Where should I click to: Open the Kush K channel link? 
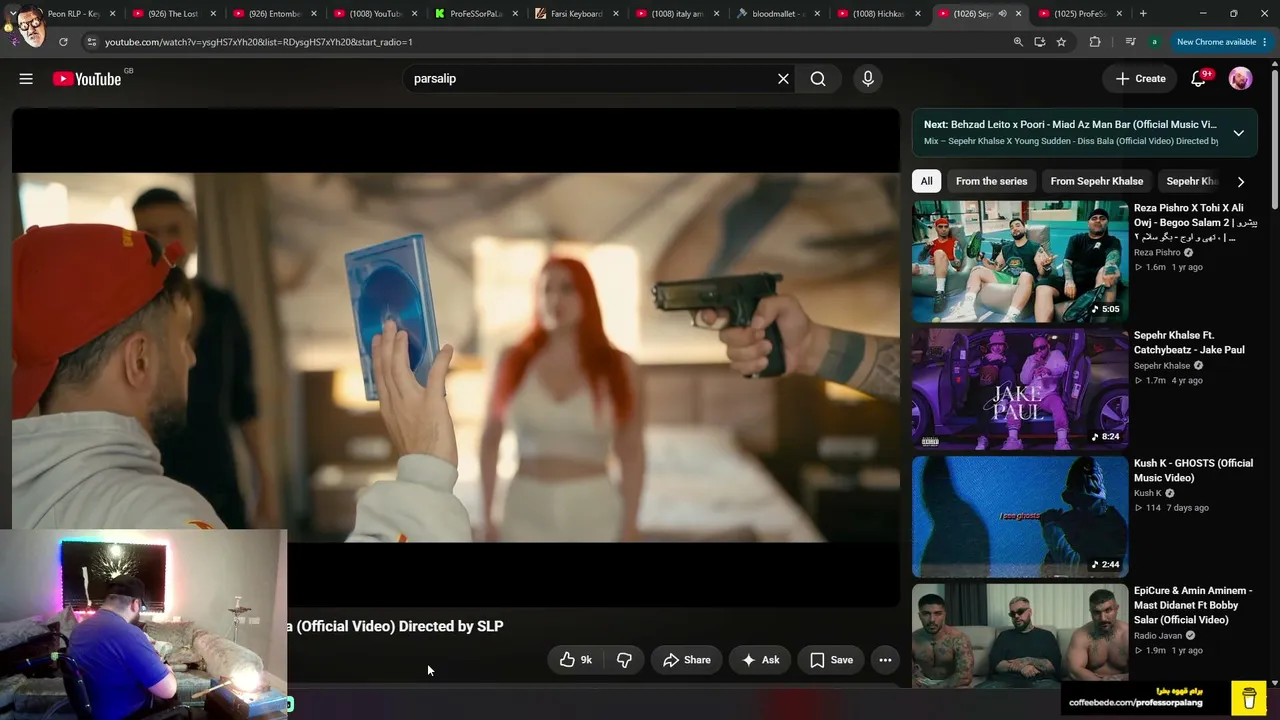tap(1148, 493)
